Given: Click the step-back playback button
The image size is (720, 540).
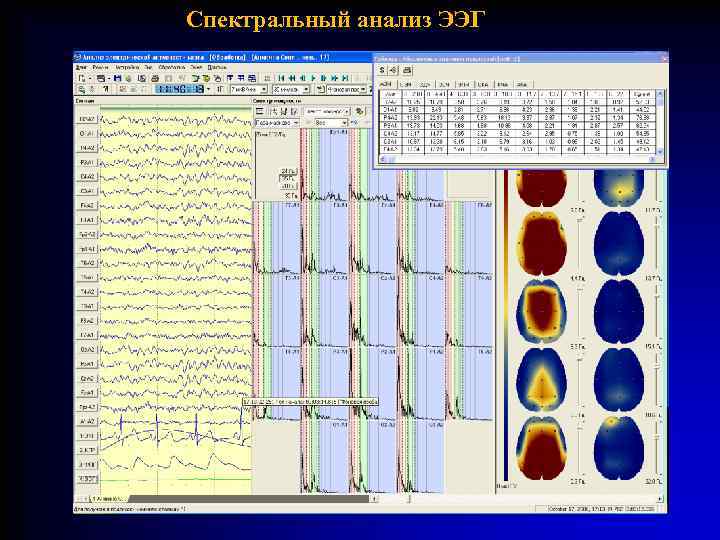Looking at the screenshot, I should pos(303,79).
